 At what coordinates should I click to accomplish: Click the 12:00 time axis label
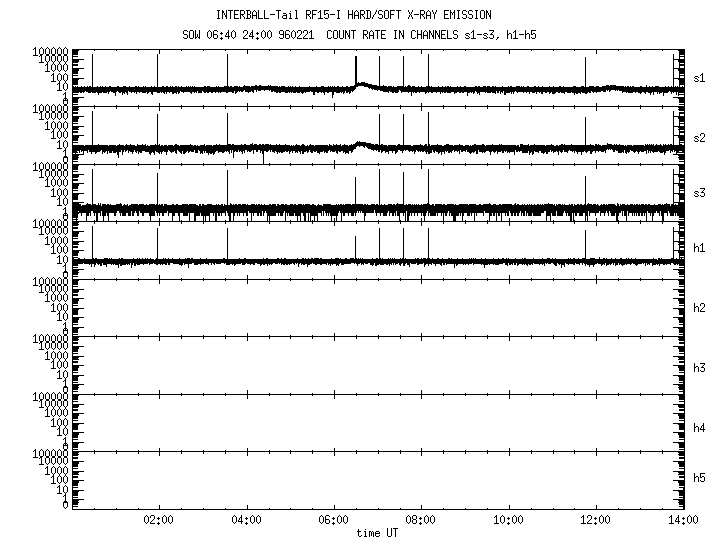pyautogui.click(x=596, y=520)
